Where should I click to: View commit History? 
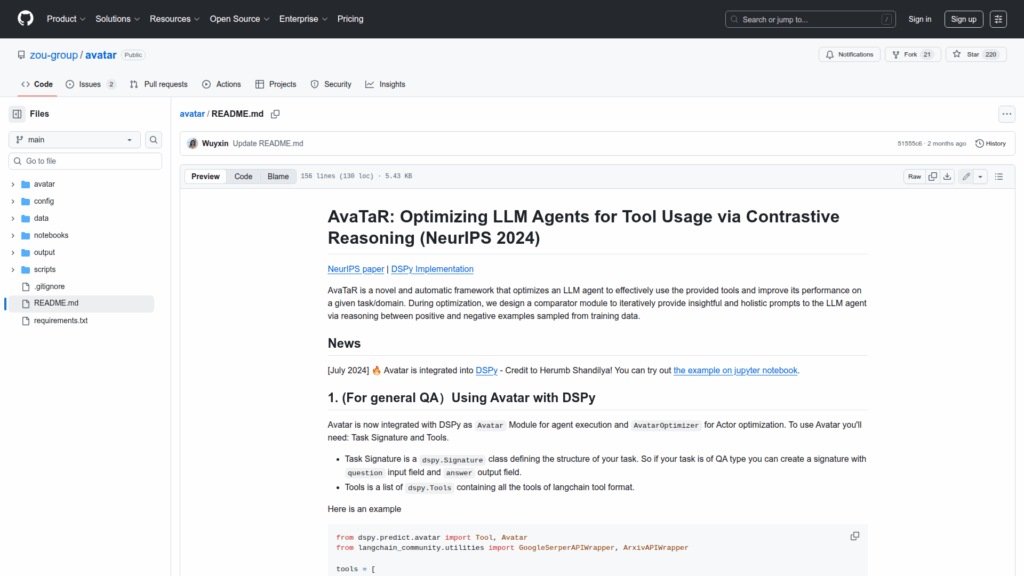(991, 144)
